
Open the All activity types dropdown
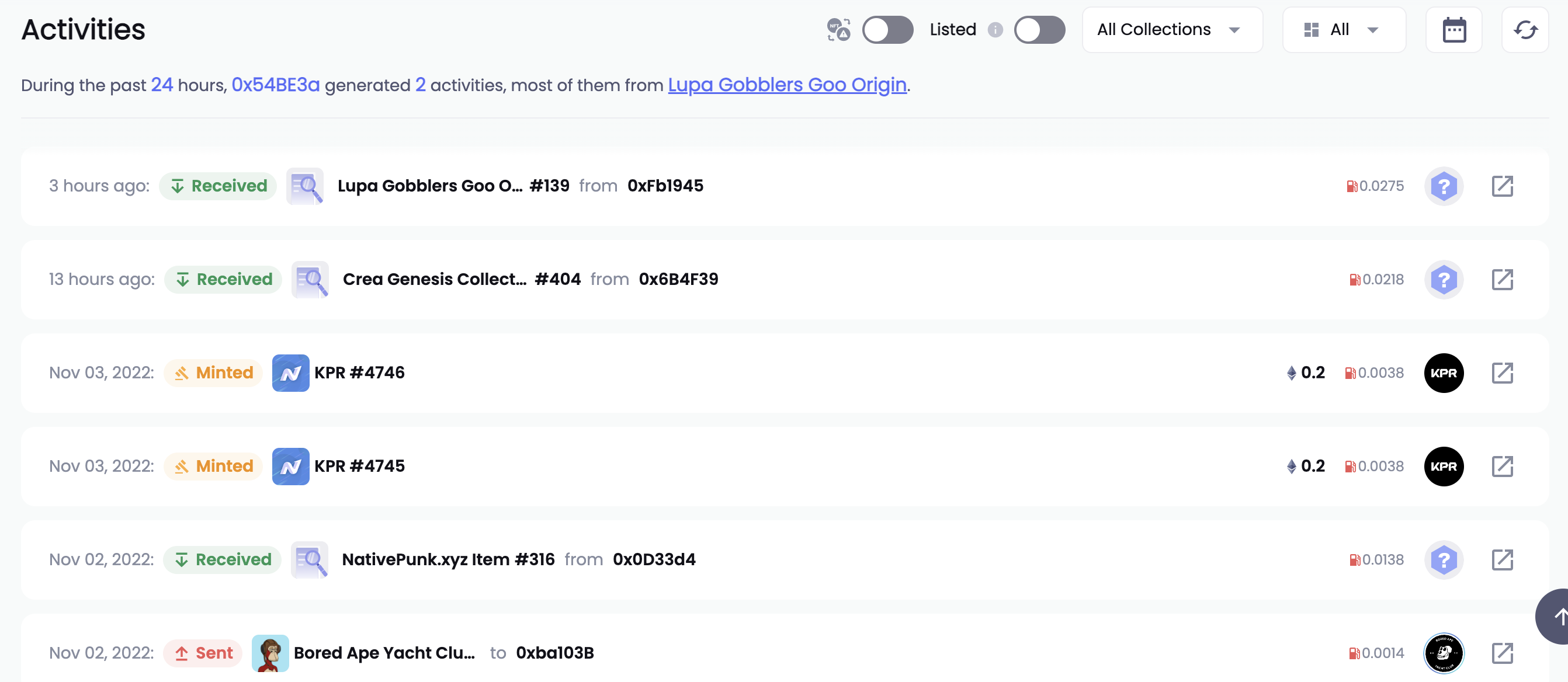pyautogui.click(x=1344, y=30)
